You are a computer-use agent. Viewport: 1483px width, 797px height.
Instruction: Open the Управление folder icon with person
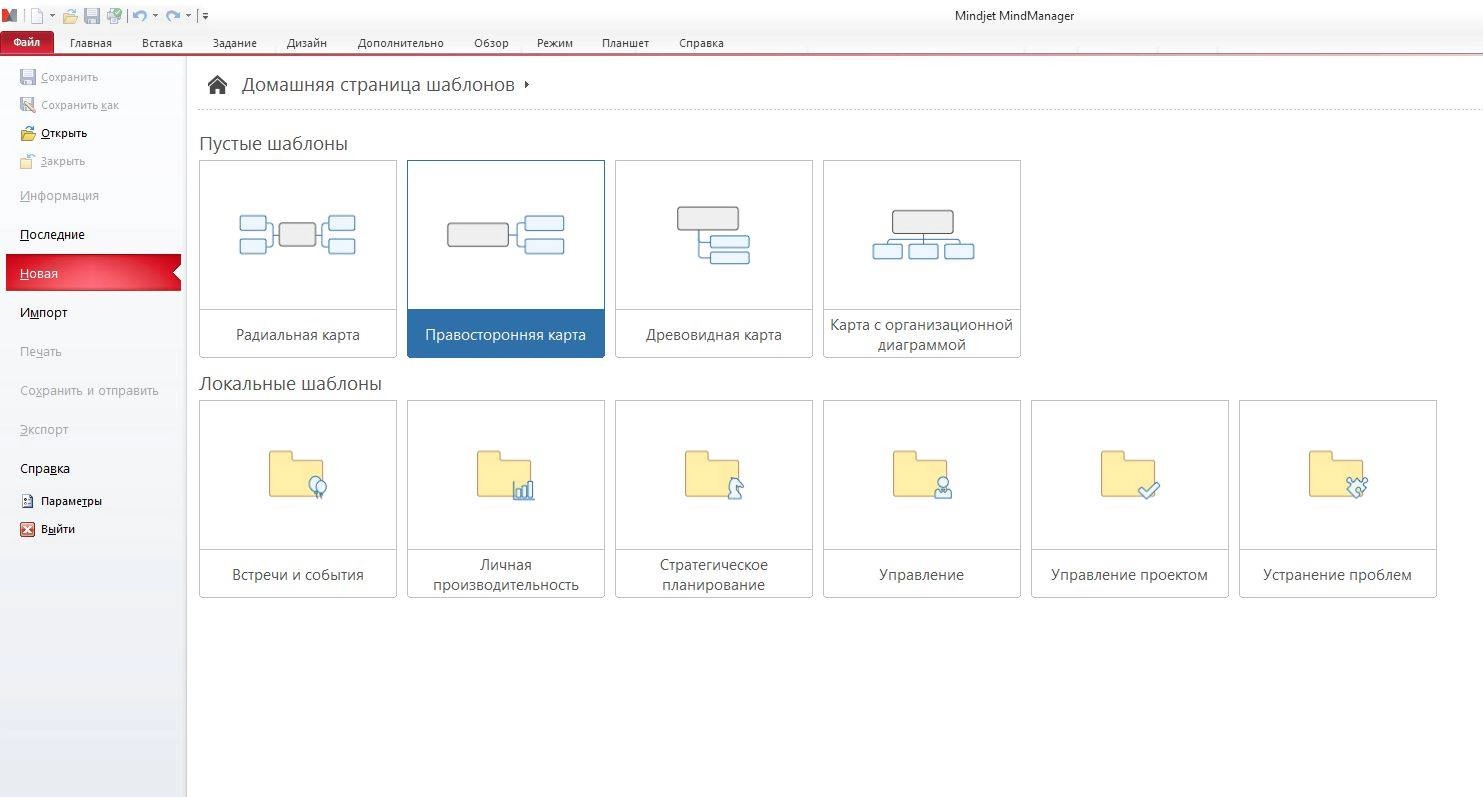click(x=922, y=475)
